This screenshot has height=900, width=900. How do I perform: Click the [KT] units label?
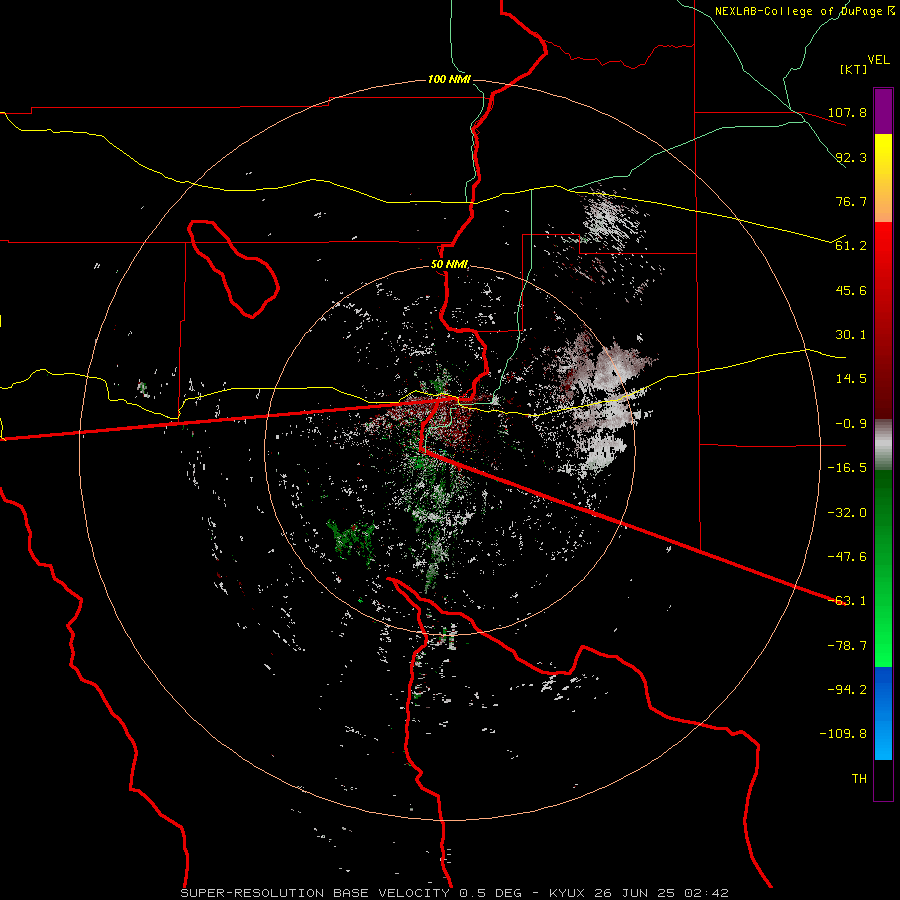853,69
